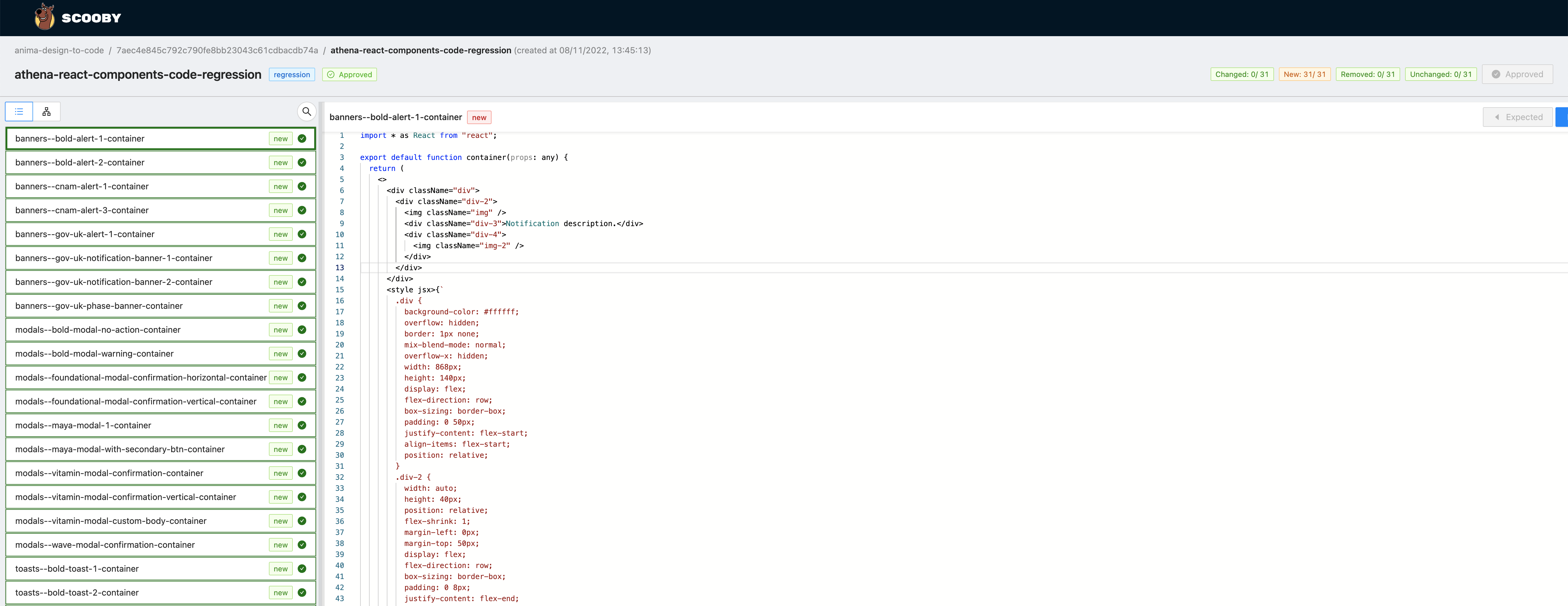This screenshot has width=1568, height=606.
Task: Click the green checkmark on banners--bold-alert-1-container
Action: tap(303, 138)
